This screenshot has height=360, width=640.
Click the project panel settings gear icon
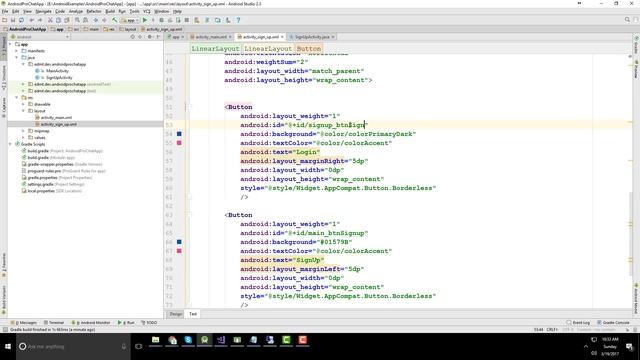point(150,37)
